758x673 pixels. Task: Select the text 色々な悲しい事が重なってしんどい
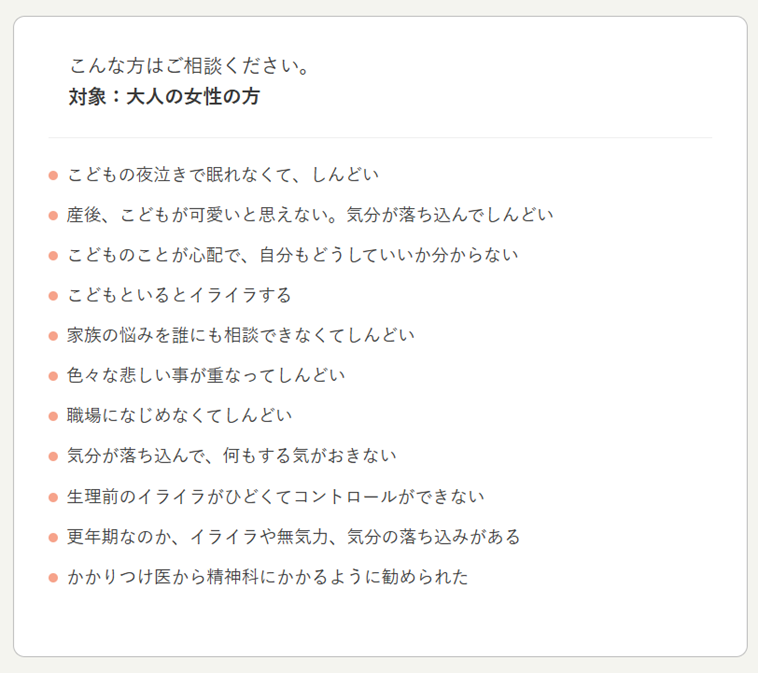pyautogui.click(x=206, y=376)
